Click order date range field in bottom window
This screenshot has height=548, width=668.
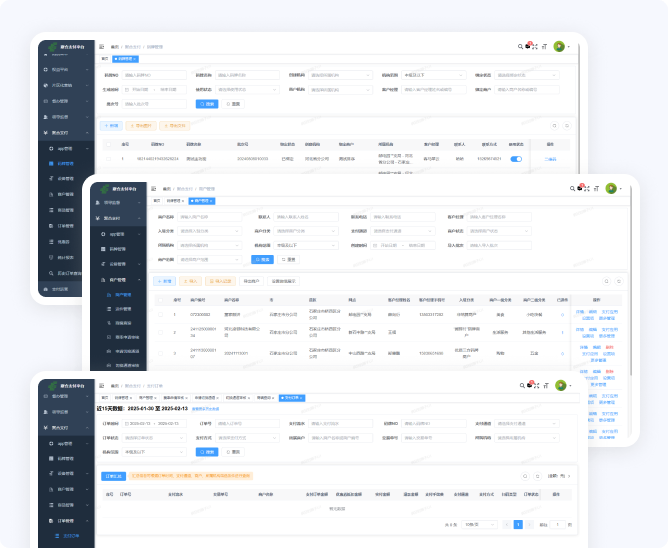pyautogui.click(x=154, y=424)
